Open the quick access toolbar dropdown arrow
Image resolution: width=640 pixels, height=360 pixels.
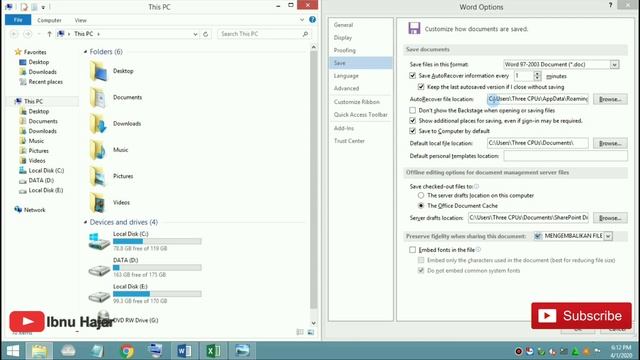pyautogui.click(x=43, y=7)
